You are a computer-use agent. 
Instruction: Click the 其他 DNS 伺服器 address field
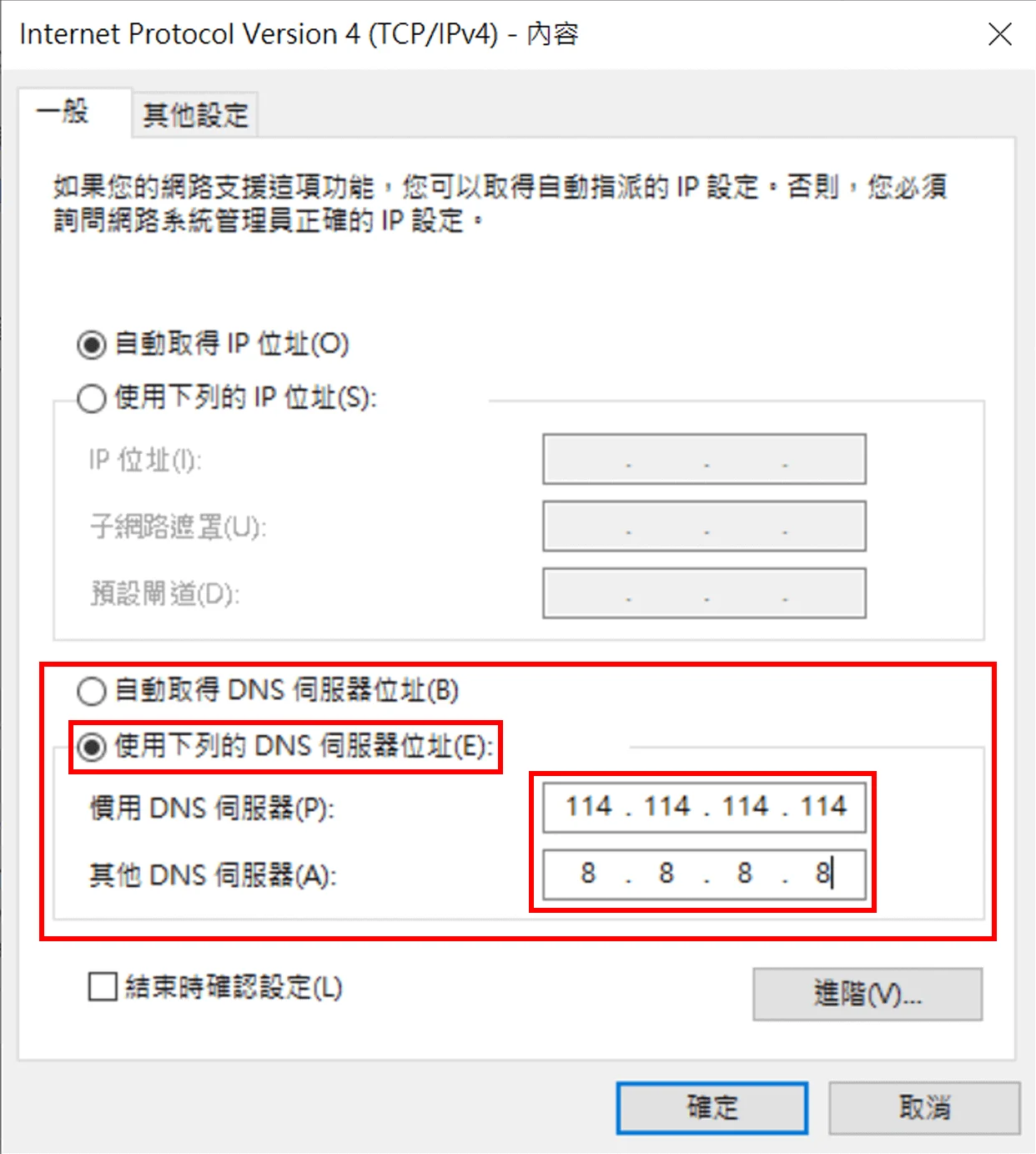pos(704,874)
